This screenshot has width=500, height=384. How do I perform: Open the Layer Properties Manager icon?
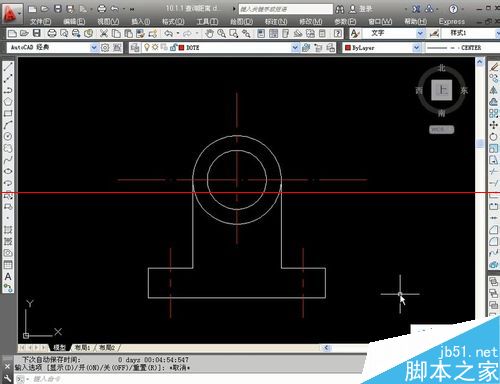[x=135, y=48]
